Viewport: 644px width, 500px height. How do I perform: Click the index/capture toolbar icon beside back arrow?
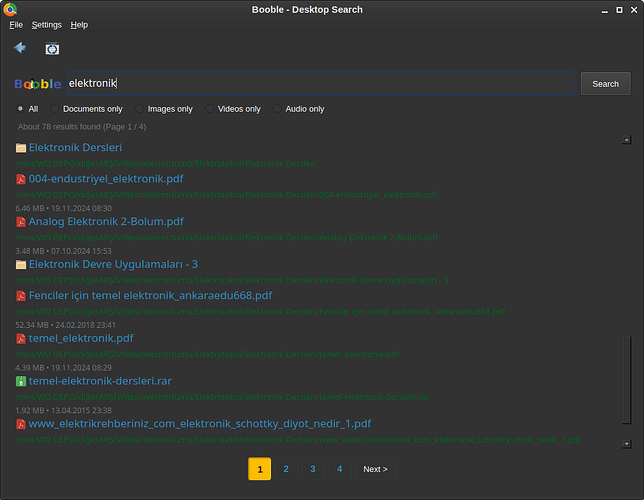pyautogui.click(x=52, y=49)
